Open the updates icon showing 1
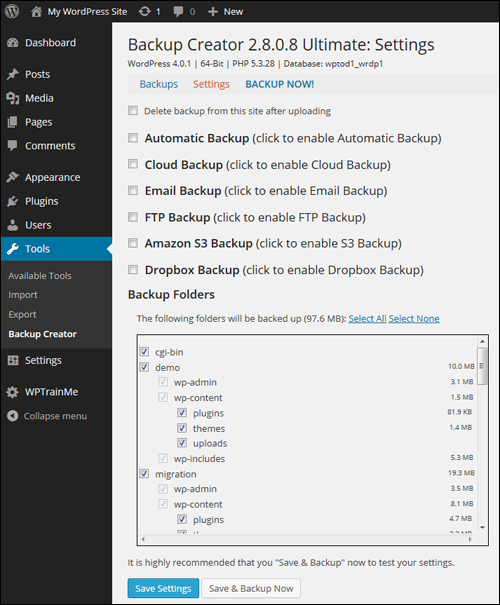Screen dimensions: 500x605 coord(144,12)
